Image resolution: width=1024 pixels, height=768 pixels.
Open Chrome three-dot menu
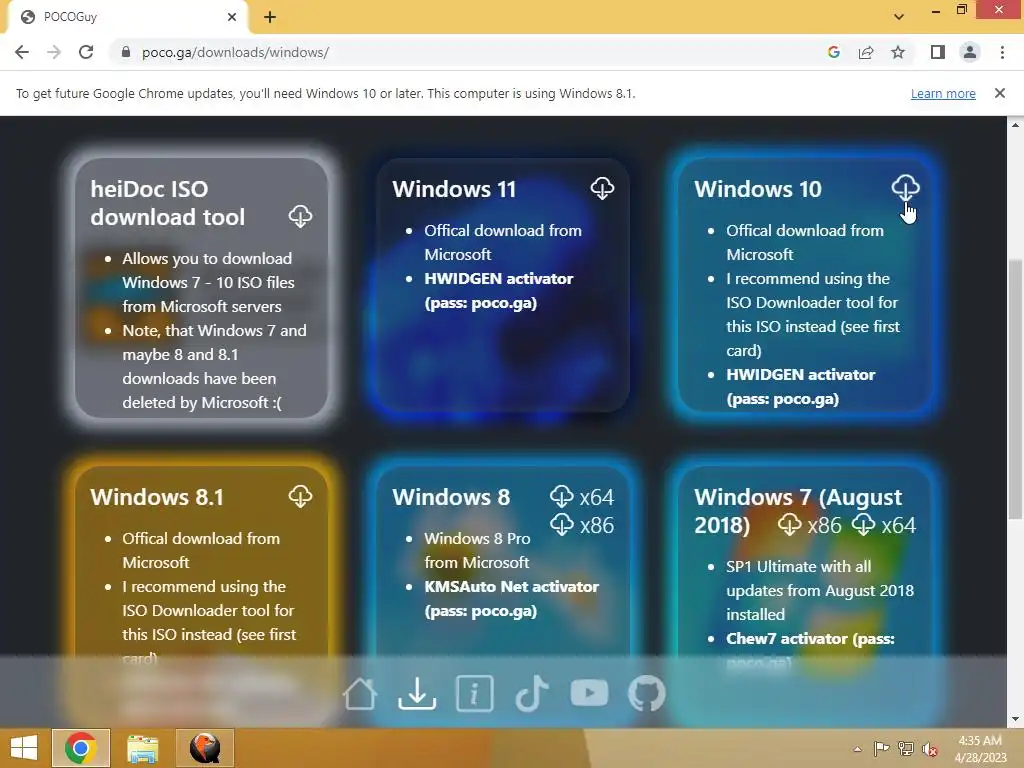(1002, 52)
